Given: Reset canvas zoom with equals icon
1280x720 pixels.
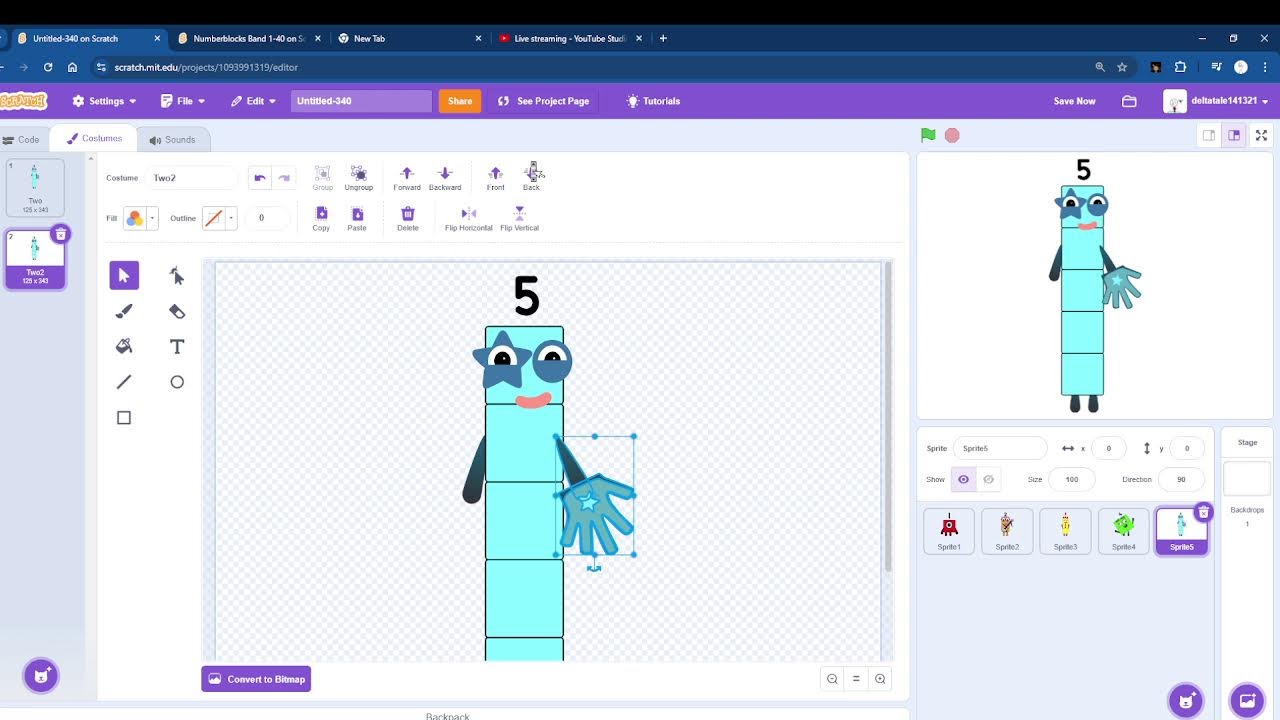Looking at the screenshot, I should click(856, 679).
